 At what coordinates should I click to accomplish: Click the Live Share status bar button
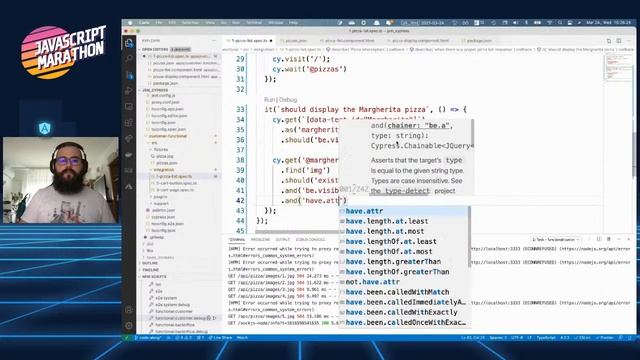[x=220, y=338]
